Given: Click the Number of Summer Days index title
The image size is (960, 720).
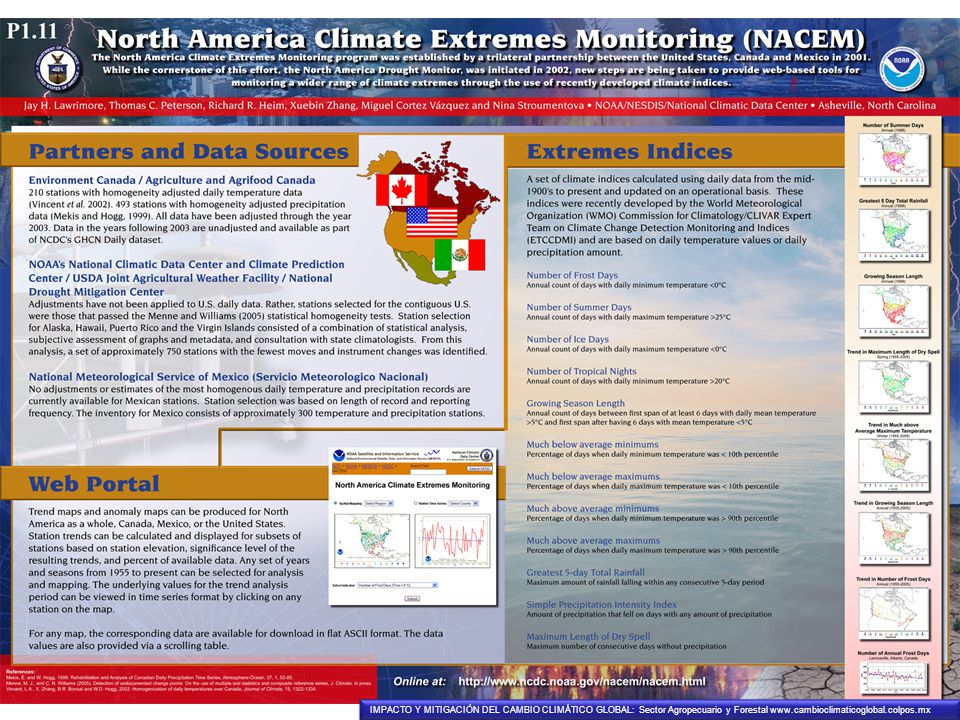Looking at the screenshot, I should [579, 307].
